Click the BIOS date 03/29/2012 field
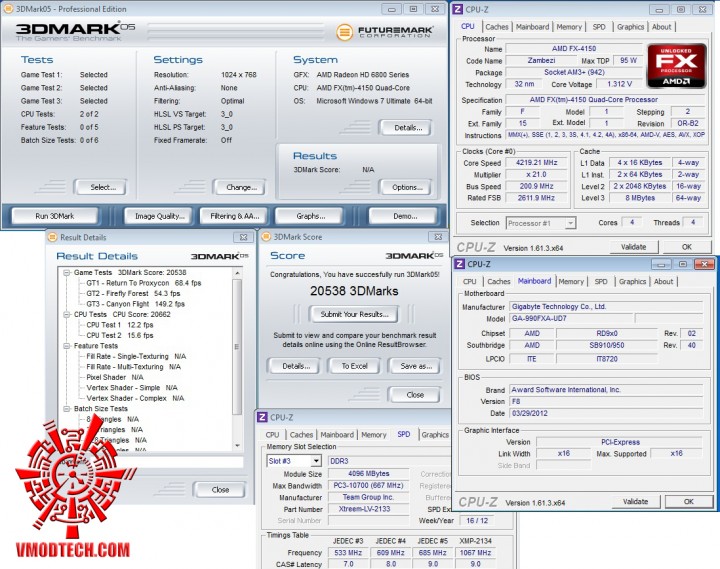 point(606,413)
